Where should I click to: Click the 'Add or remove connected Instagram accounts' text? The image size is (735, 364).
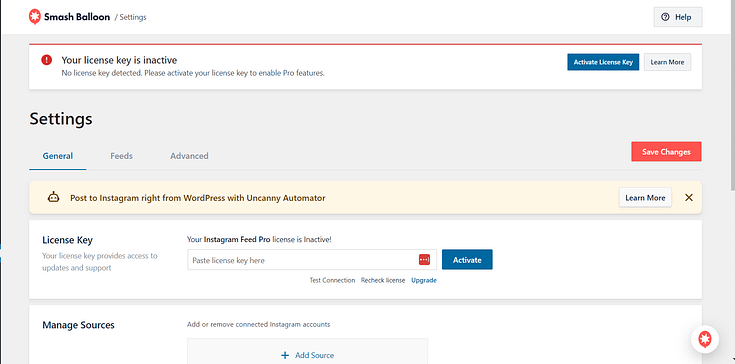tap(258, 324)
